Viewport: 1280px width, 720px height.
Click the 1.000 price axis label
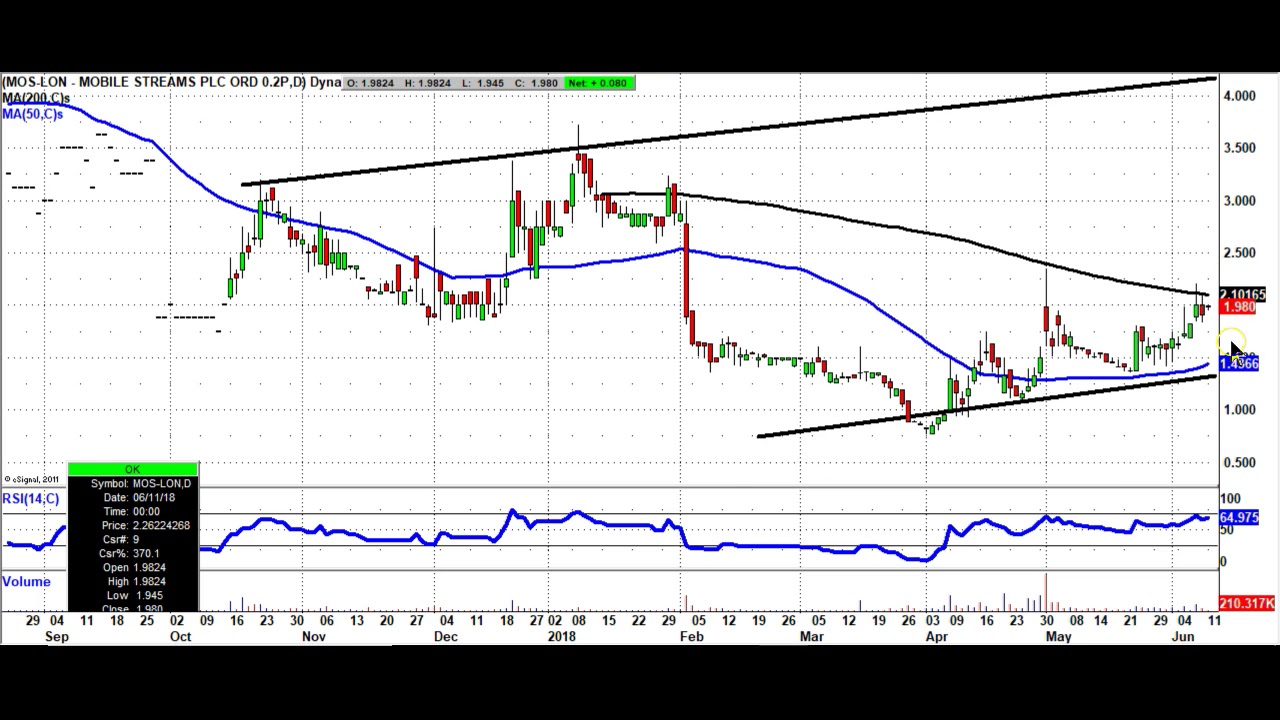[1239, 410]
